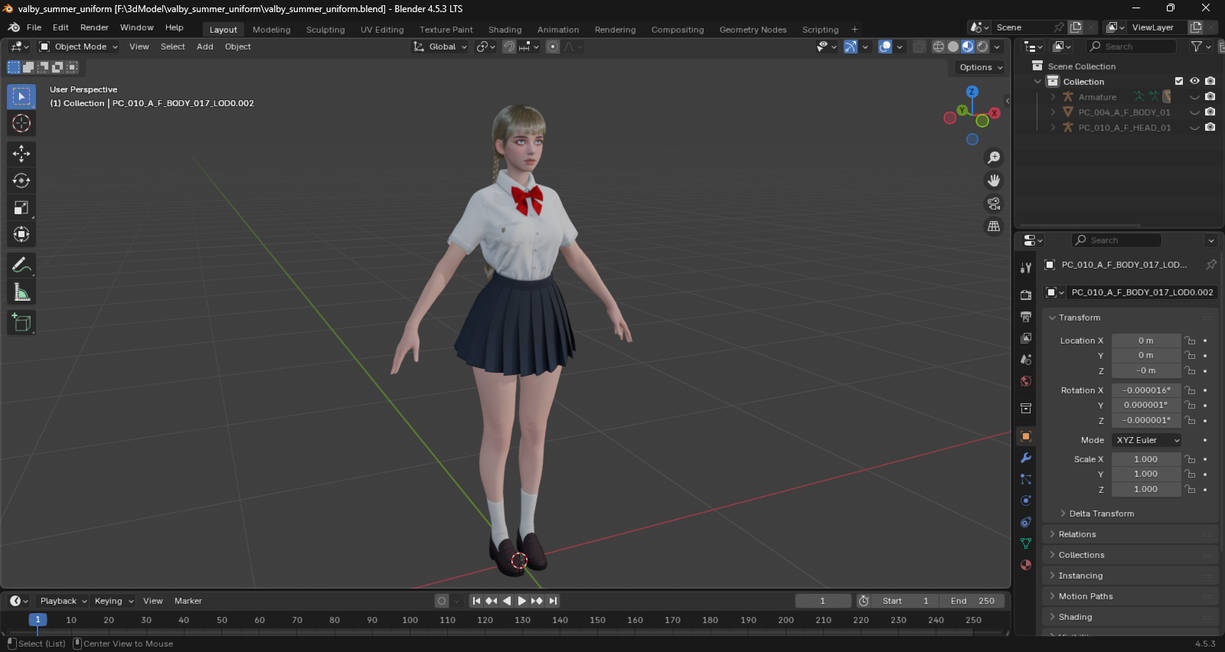The width and height of the screenshot is (1225, 652).
Task: Play animation forward button
Action: (521, 601)
